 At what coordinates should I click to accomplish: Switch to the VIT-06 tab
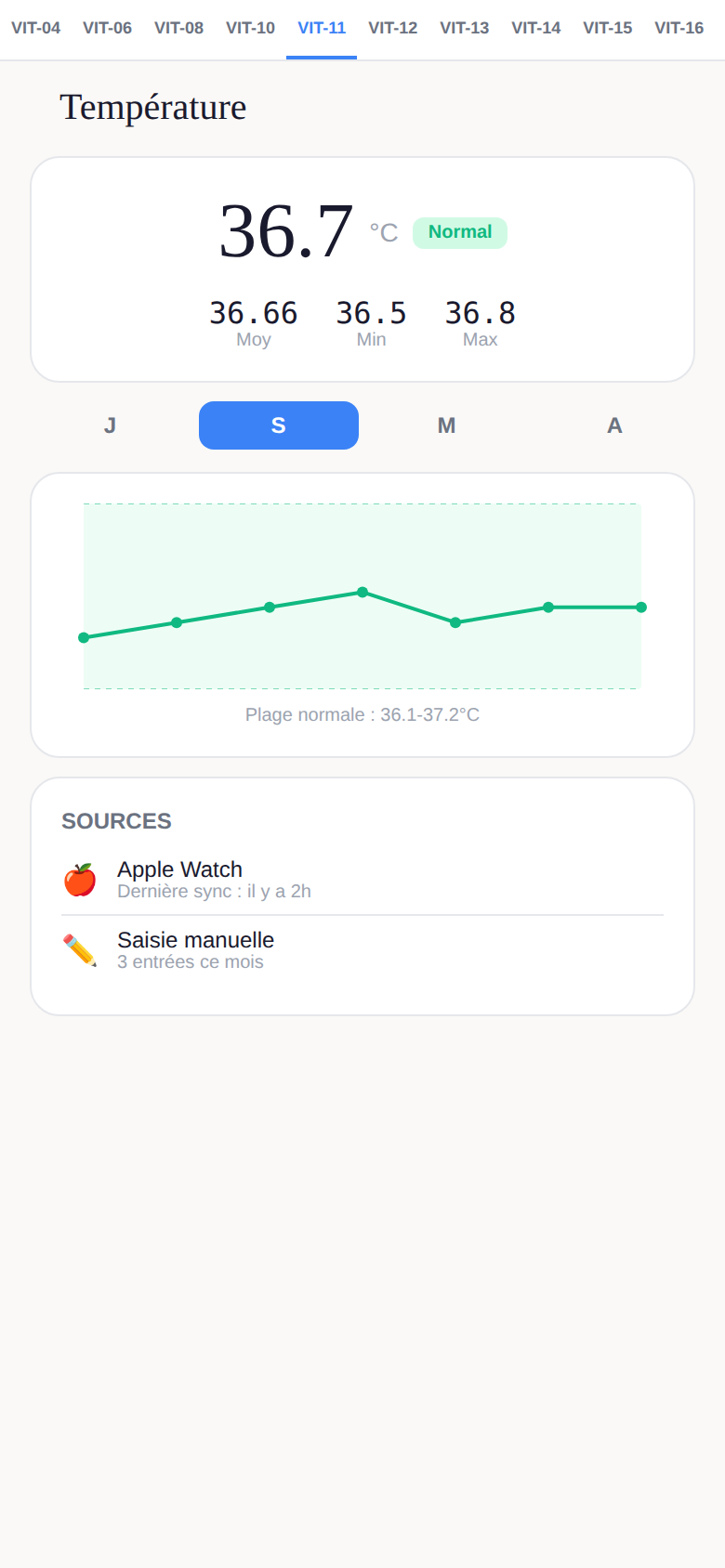[x=107, y=29]
